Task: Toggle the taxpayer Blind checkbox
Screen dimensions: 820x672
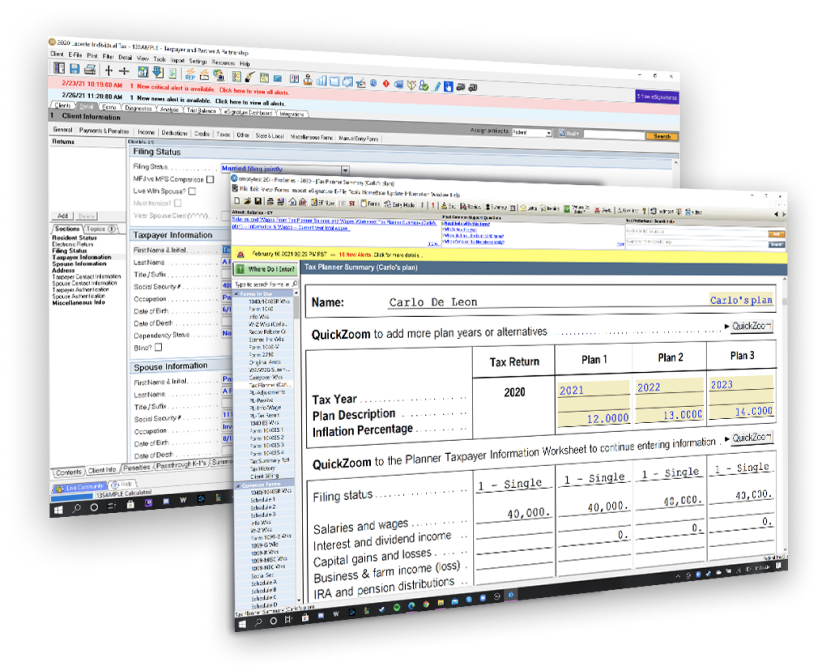Action: point(158,347)
